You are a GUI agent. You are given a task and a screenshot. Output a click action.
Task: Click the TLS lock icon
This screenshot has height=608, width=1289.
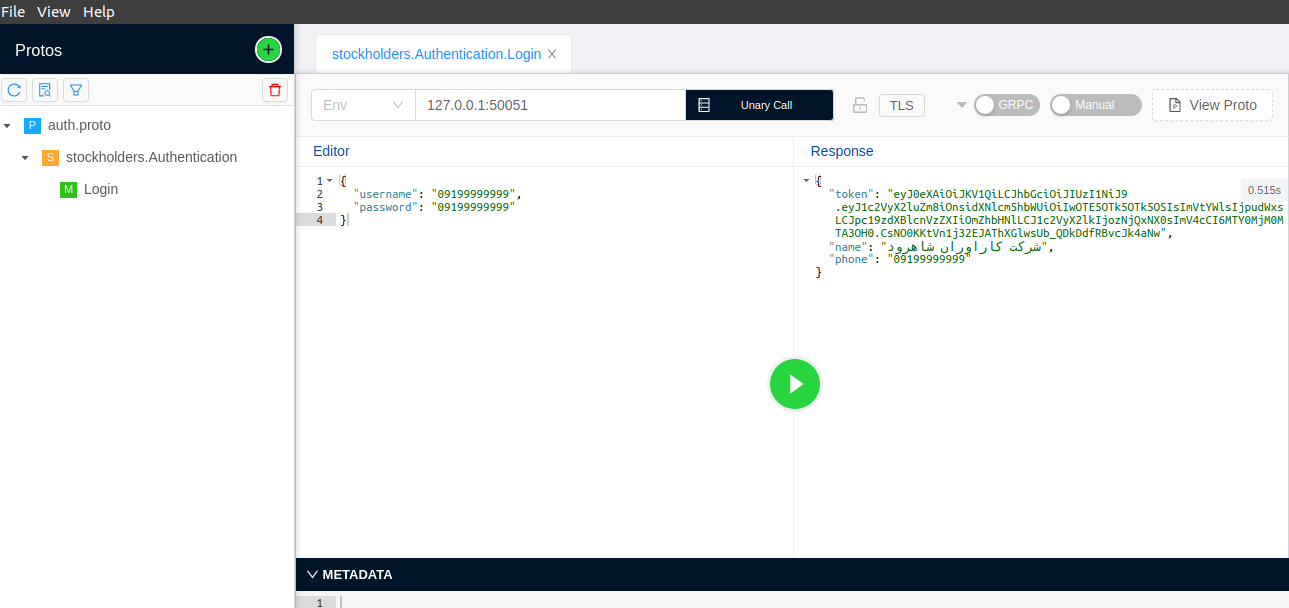[x=859, y=105]
